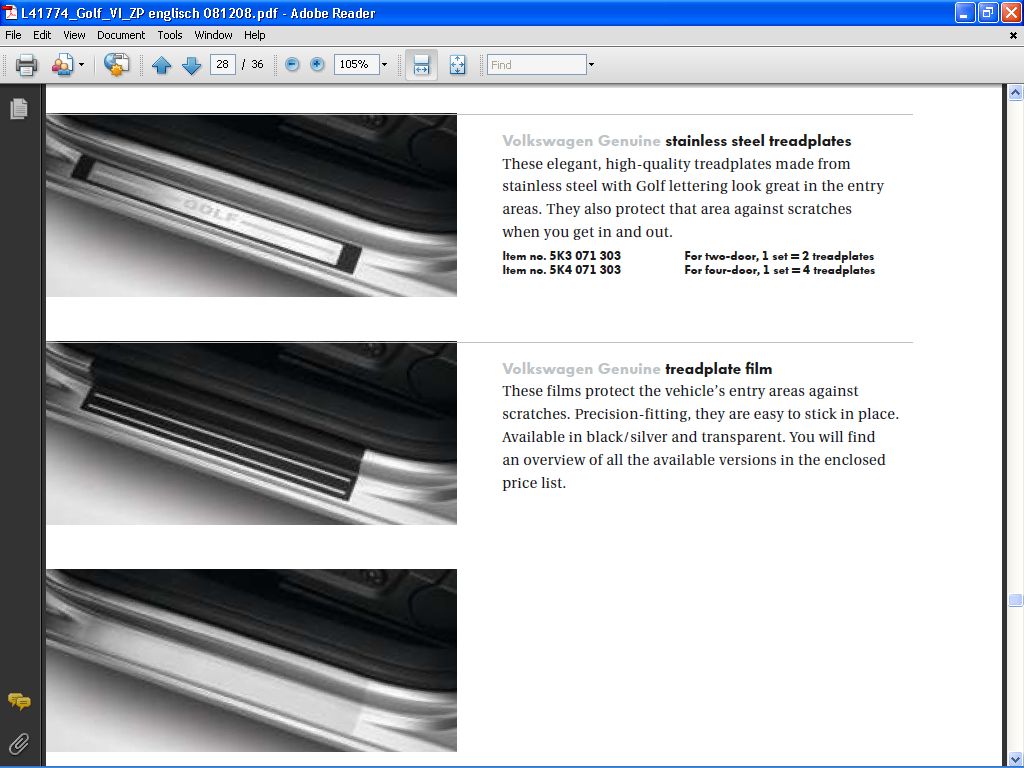Image resolution: width=1024 pixels, height=768 pixels.
Task: Open the Attachments paperclip panel
Action: click(18, 743)
